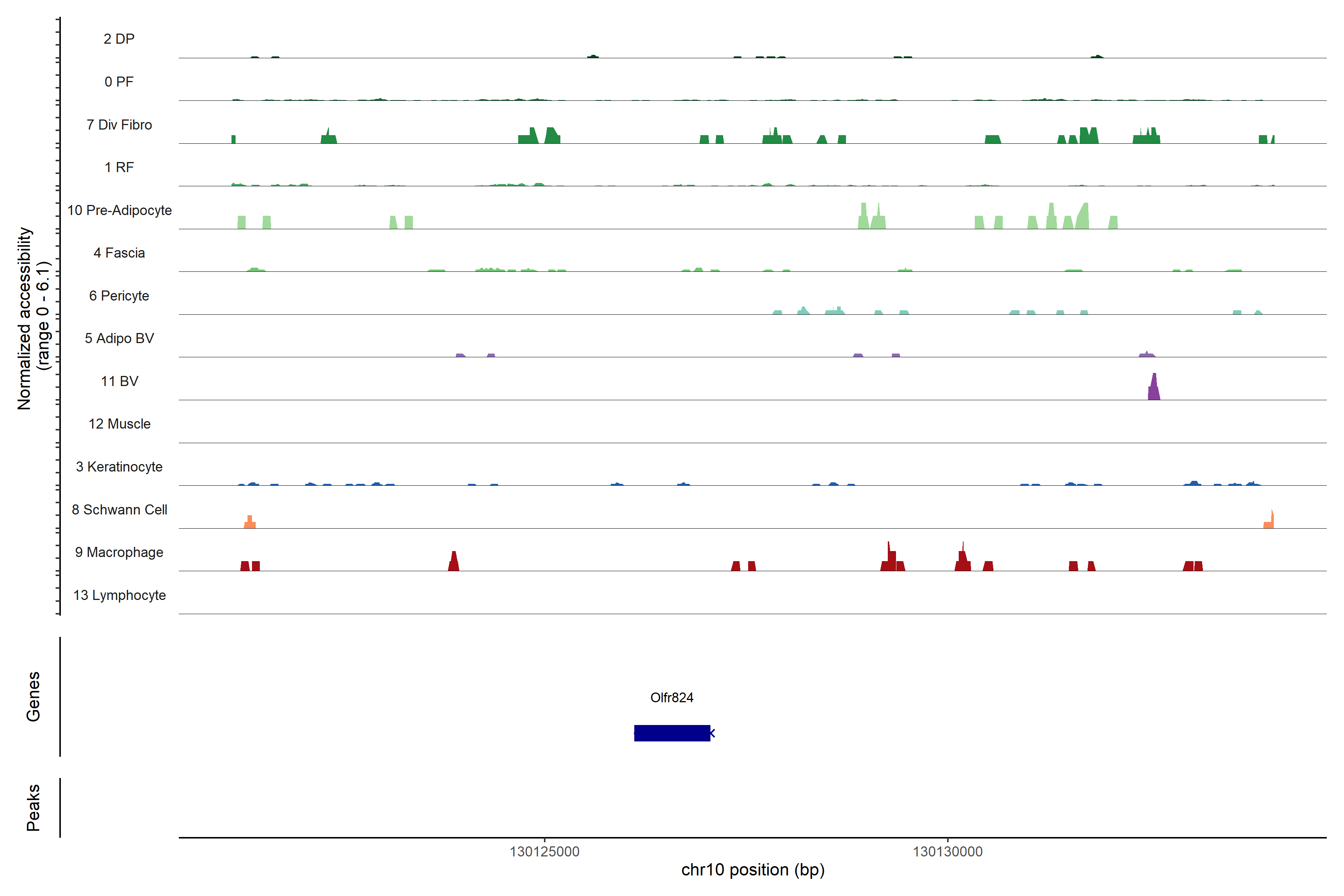The width and height of the screenshot is (1344, 896).
Task: Click the Genes panel label
Action: [33, 697]
